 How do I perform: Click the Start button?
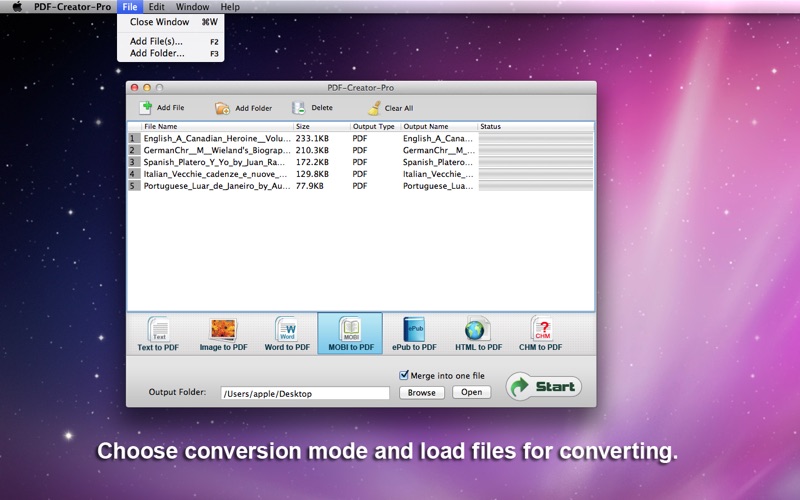point(544,386)
